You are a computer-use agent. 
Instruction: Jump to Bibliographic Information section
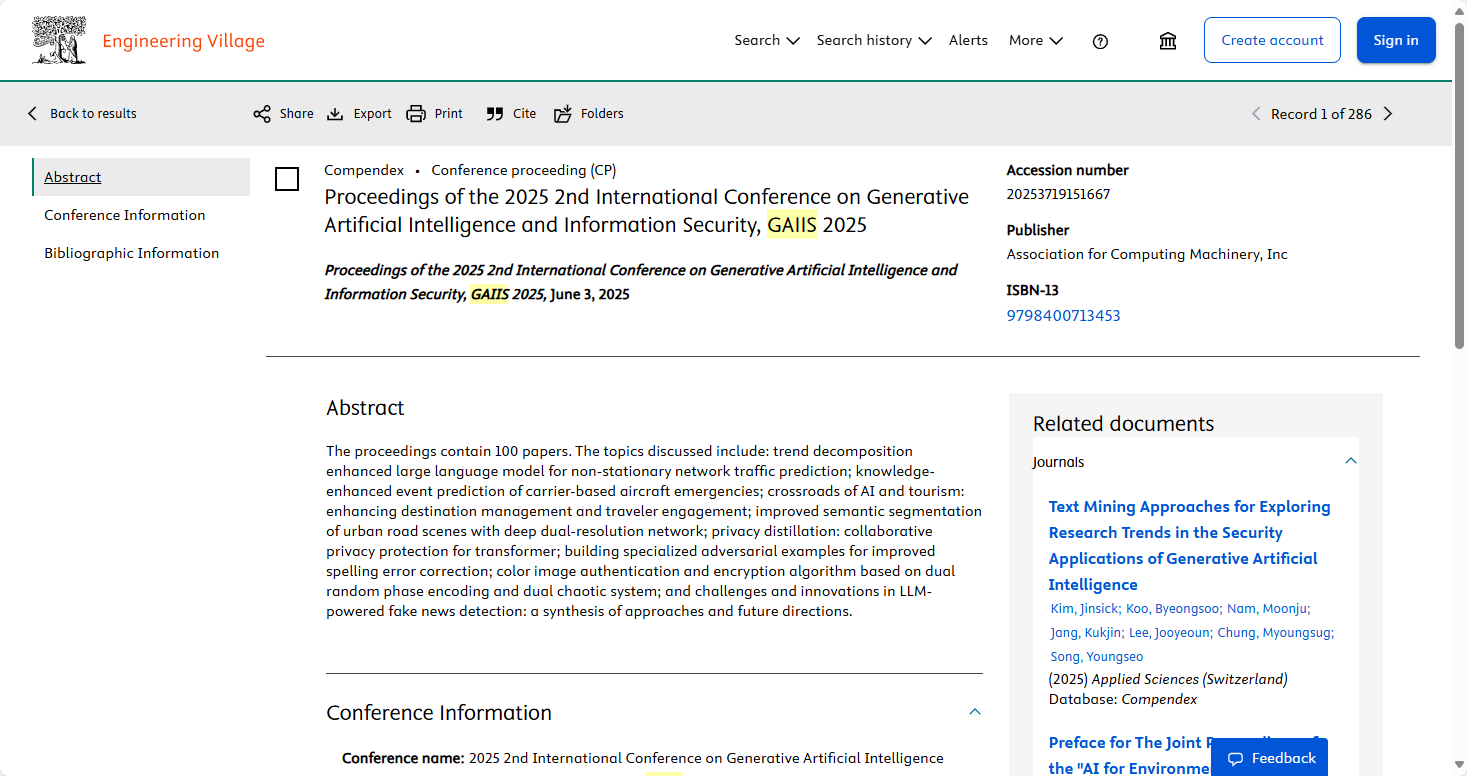click(131, 253)
